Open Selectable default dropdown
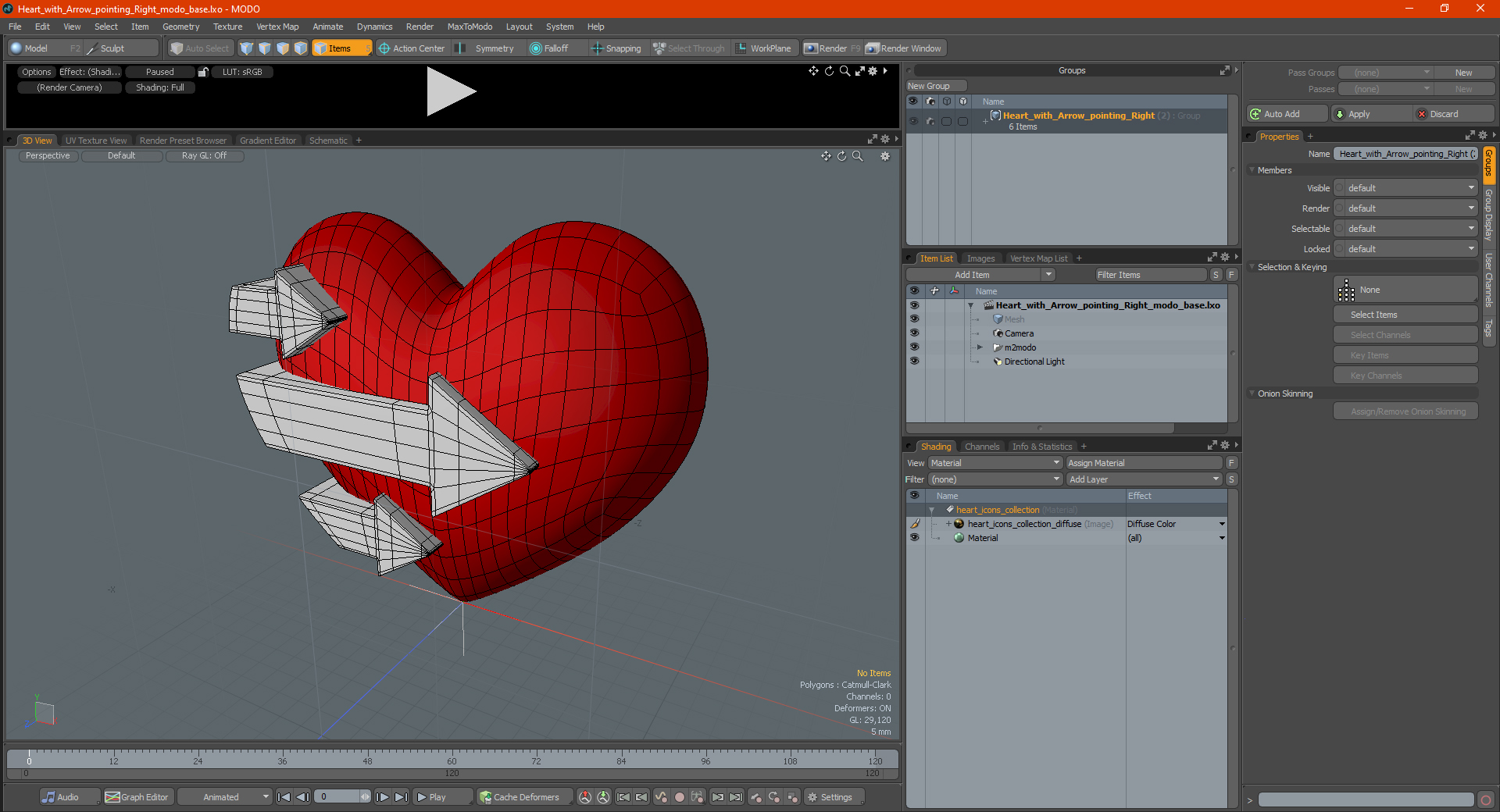This screenshot has height=812, width=1500. point(1405,229)
